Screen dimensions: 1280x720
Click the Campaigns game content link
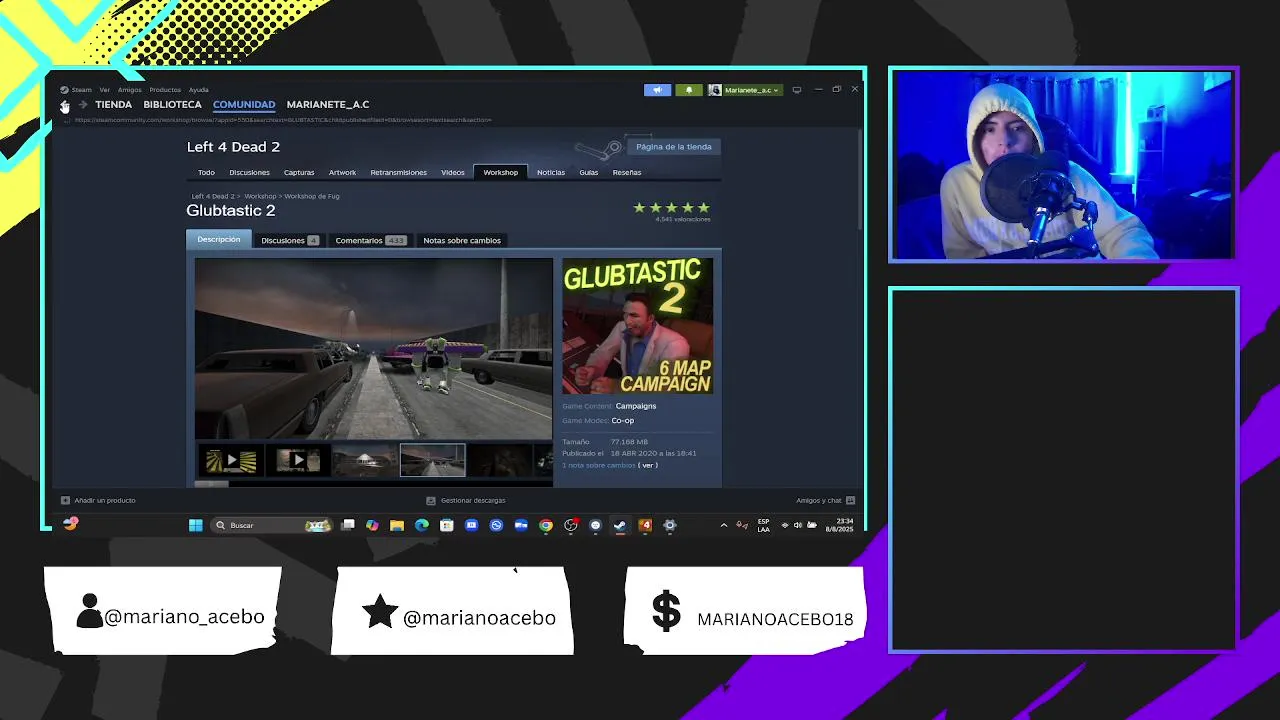click(x=636, y=406)
